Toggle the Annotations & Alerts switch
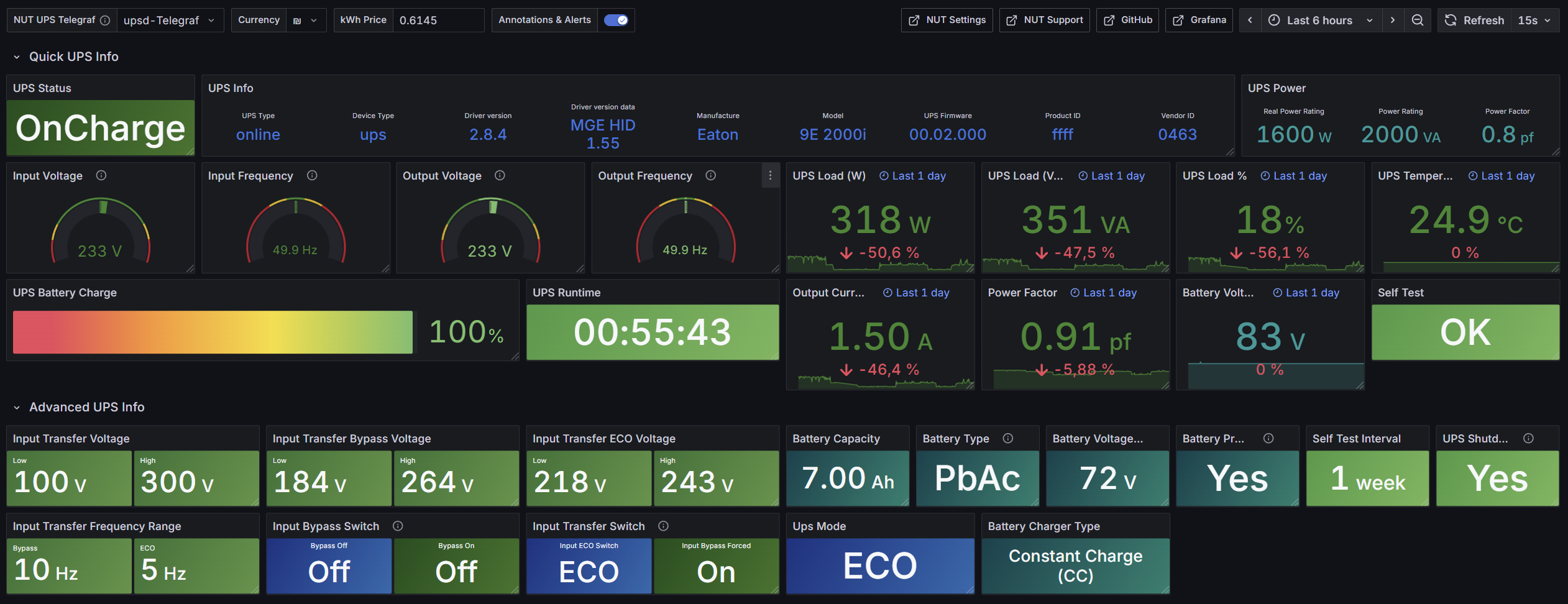Viewport: 1568px width, 604px height. click(x=616, y=20)
